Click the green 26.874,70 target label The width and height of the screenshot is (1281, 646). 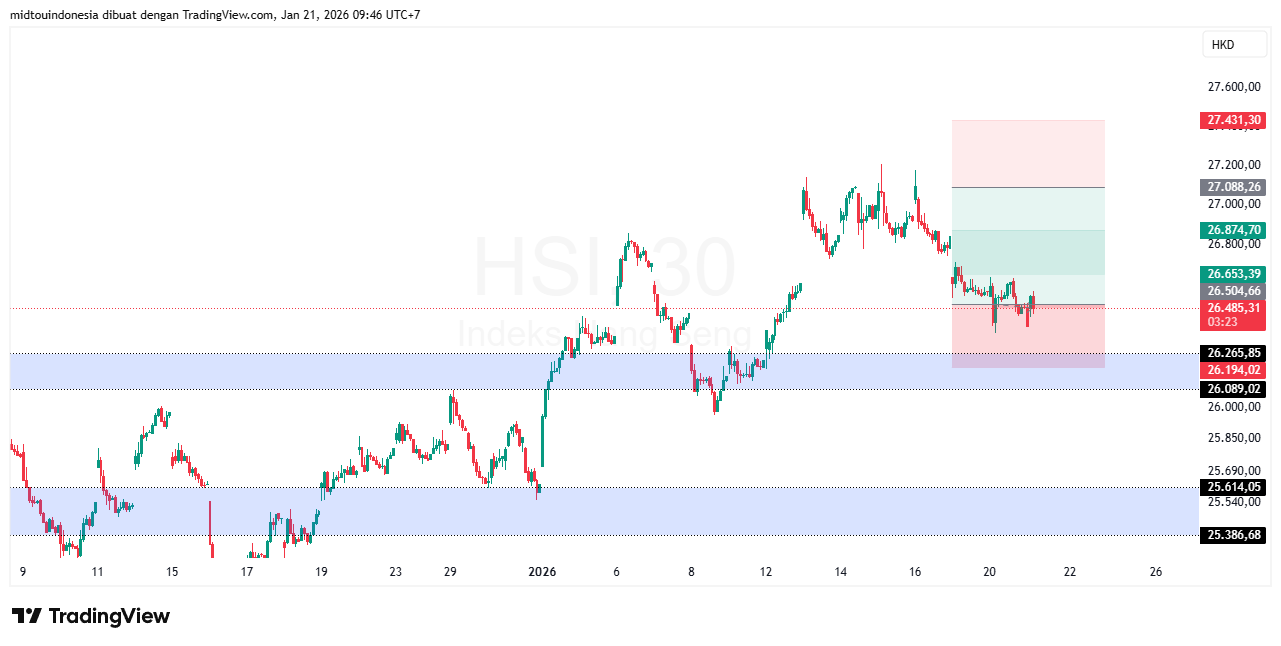(1233, 230)
